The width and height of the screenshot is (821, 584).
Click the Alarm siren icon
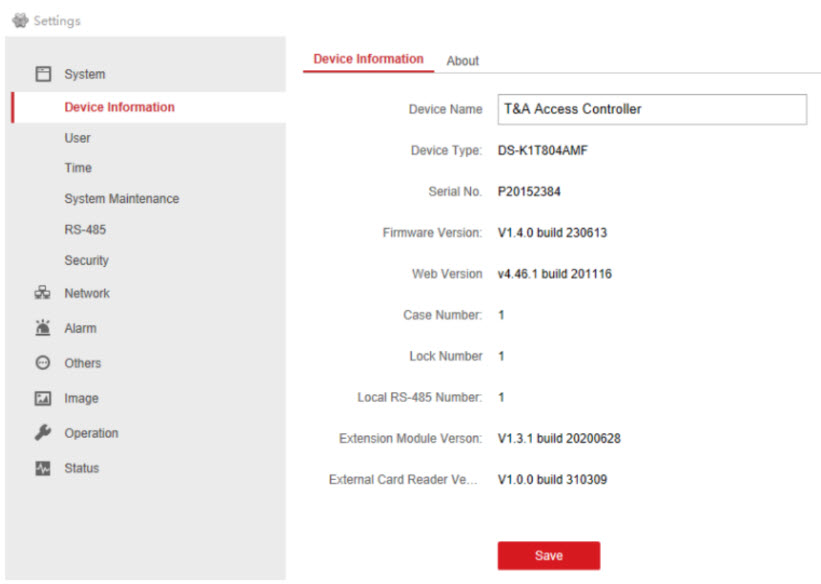[x=43, y=328]
